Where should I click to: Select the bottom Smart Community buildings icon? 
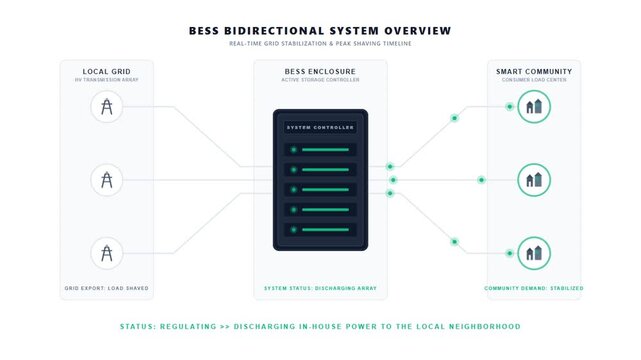point(534,253)
